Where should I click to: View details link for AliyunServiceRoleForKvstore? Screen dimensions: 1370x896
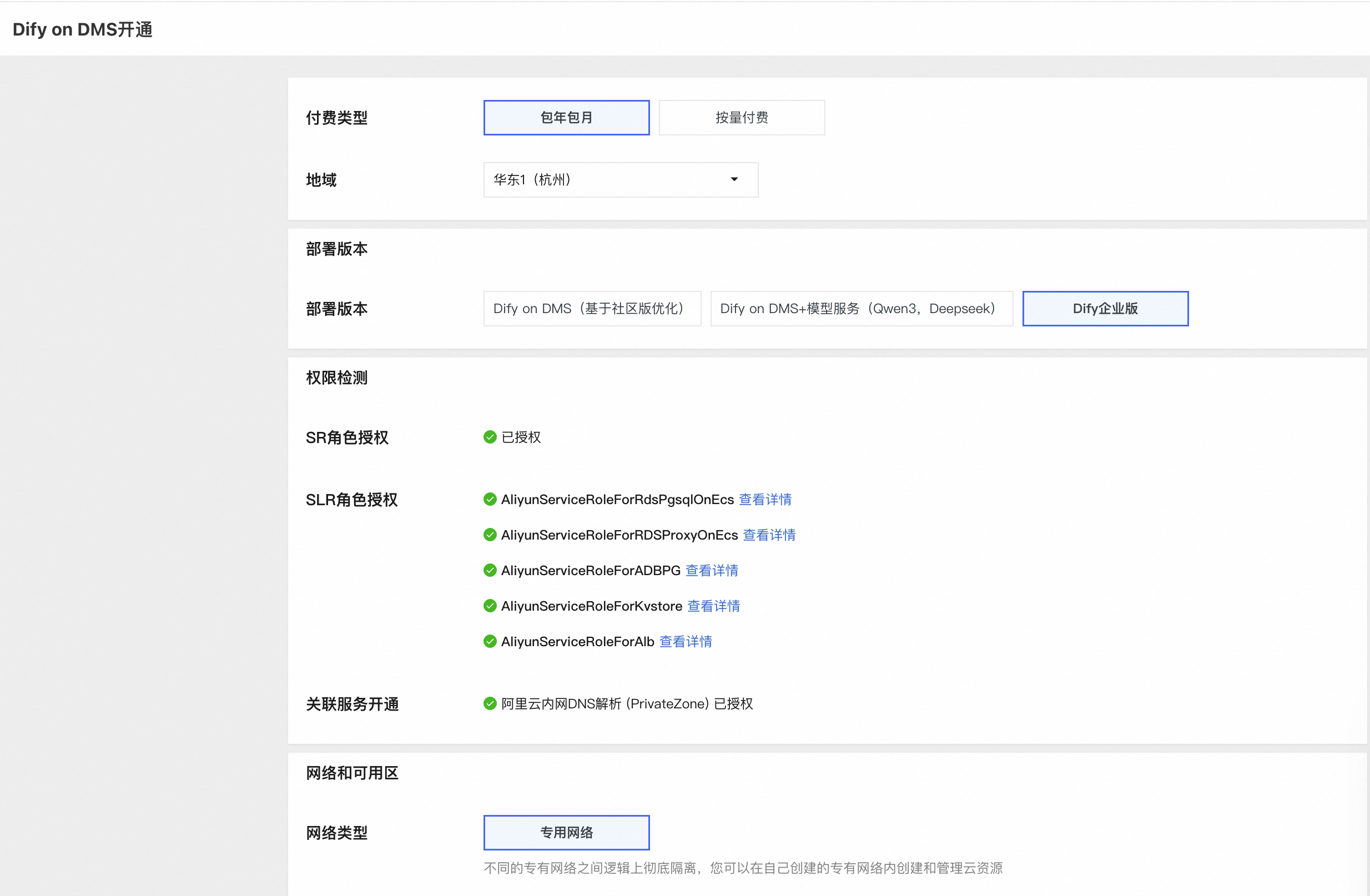coord(713,606)
